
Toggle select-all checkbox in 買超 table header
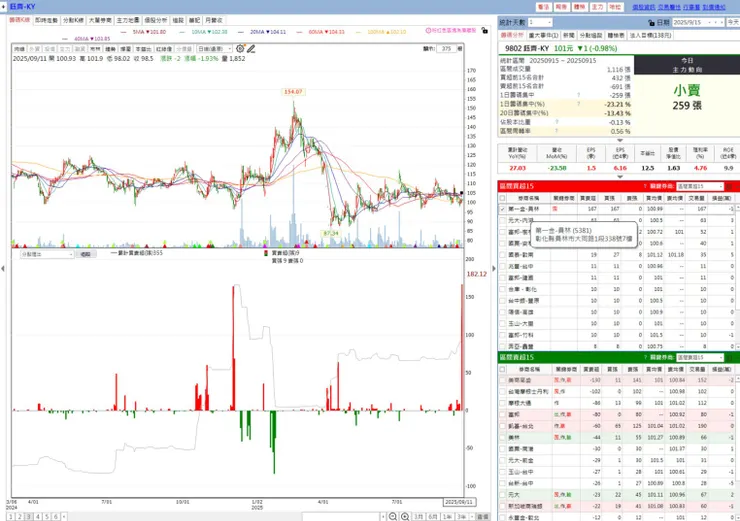(503, 198)
